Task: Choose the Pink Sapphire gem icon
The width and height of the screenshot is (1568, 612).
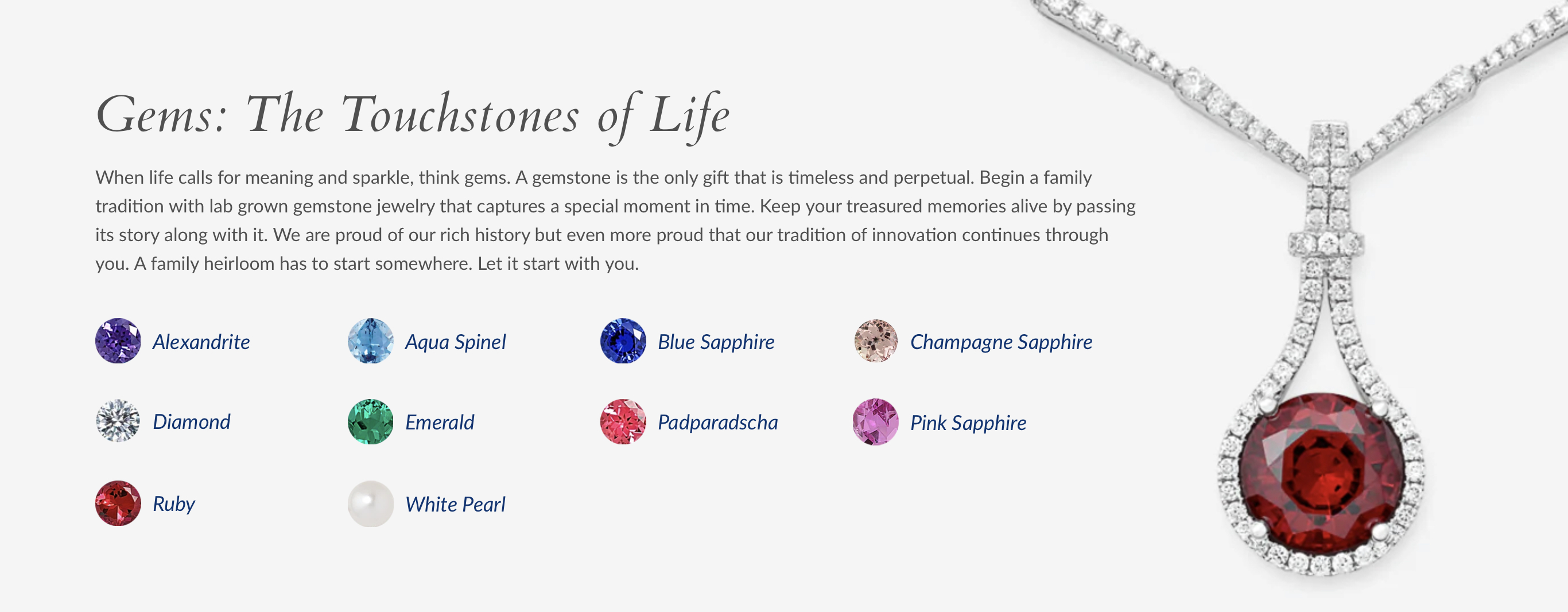Action: 876,421
